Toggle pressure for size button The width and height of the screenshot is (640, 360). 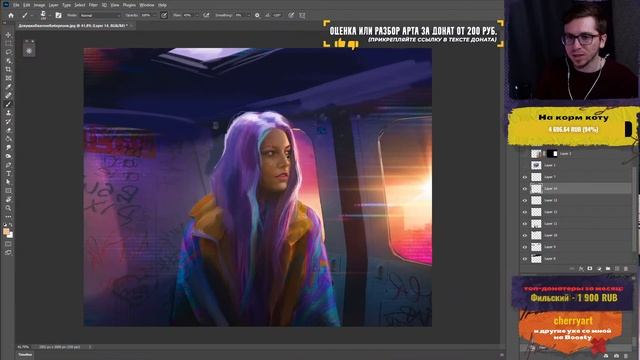tap(291, 16)
